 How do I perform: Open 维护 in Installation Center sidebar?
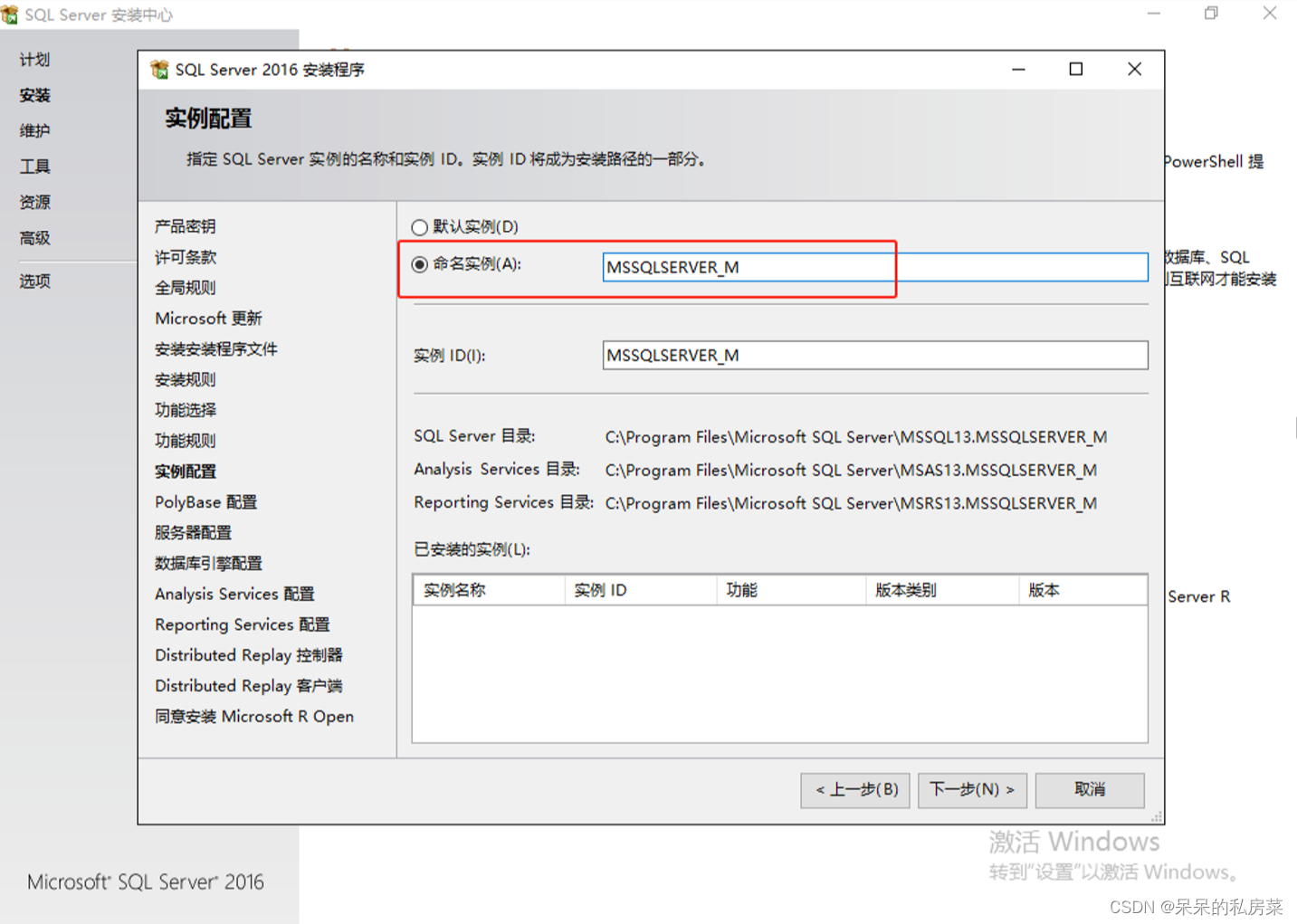(34, 130)
